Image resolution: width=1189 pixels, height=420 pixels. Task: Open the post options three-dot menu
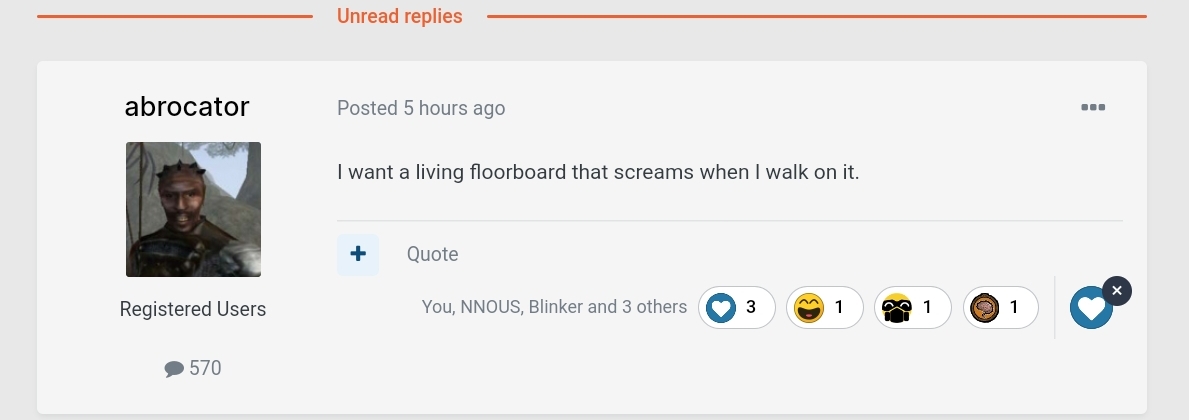[x=1092, y=108]
